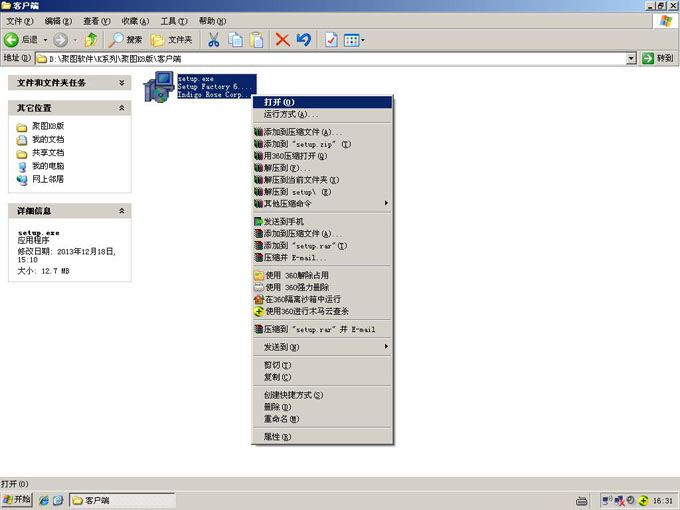Select the setup.exe file icon
The image size is (680, 510).
click(158, 88)
